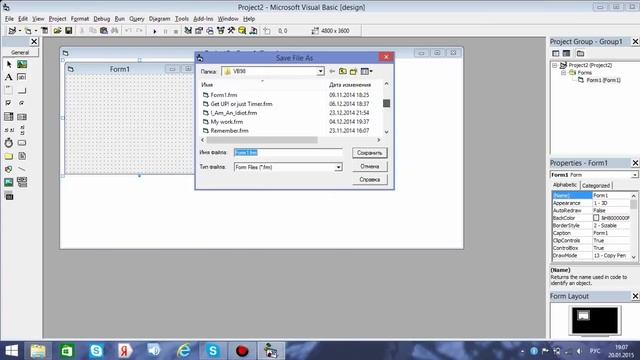Open the file type dropdown Form Files

(x=338, y=167)
